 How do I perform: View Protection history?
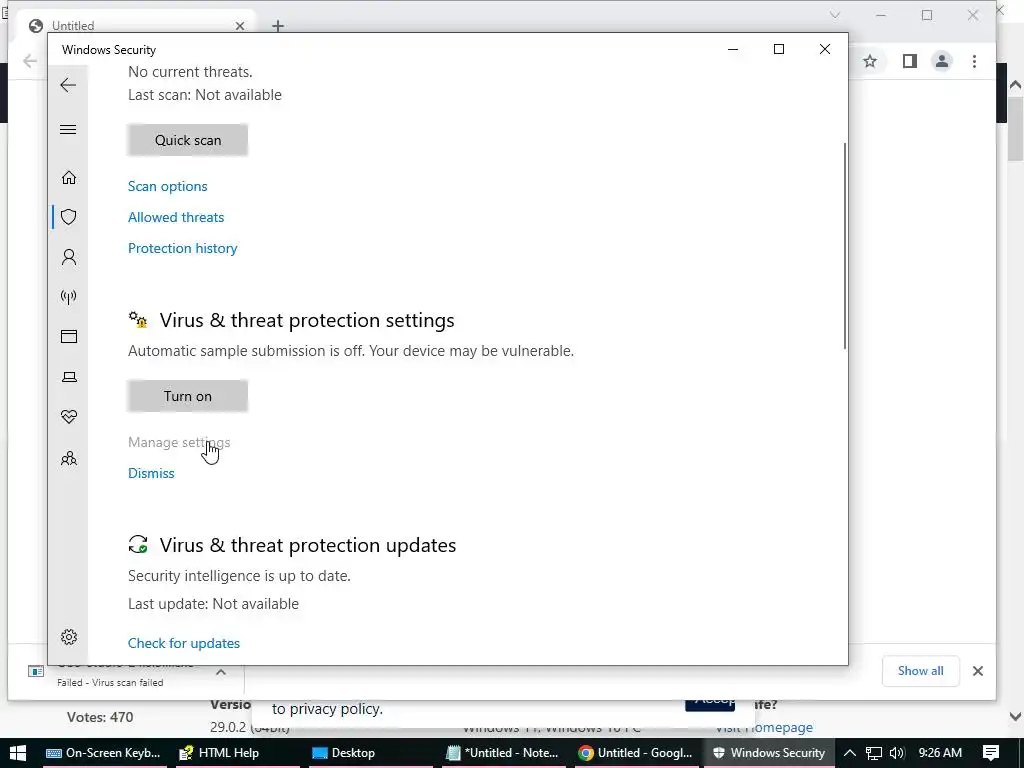tap(182, 248)
